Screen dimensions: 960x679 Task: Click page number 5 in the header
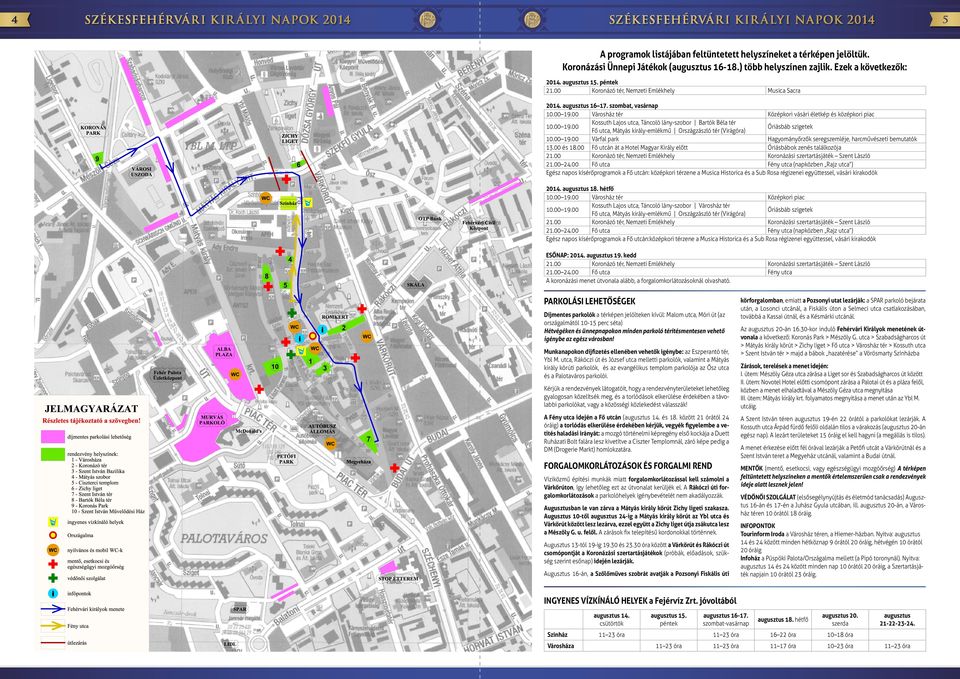coord(945,19)
